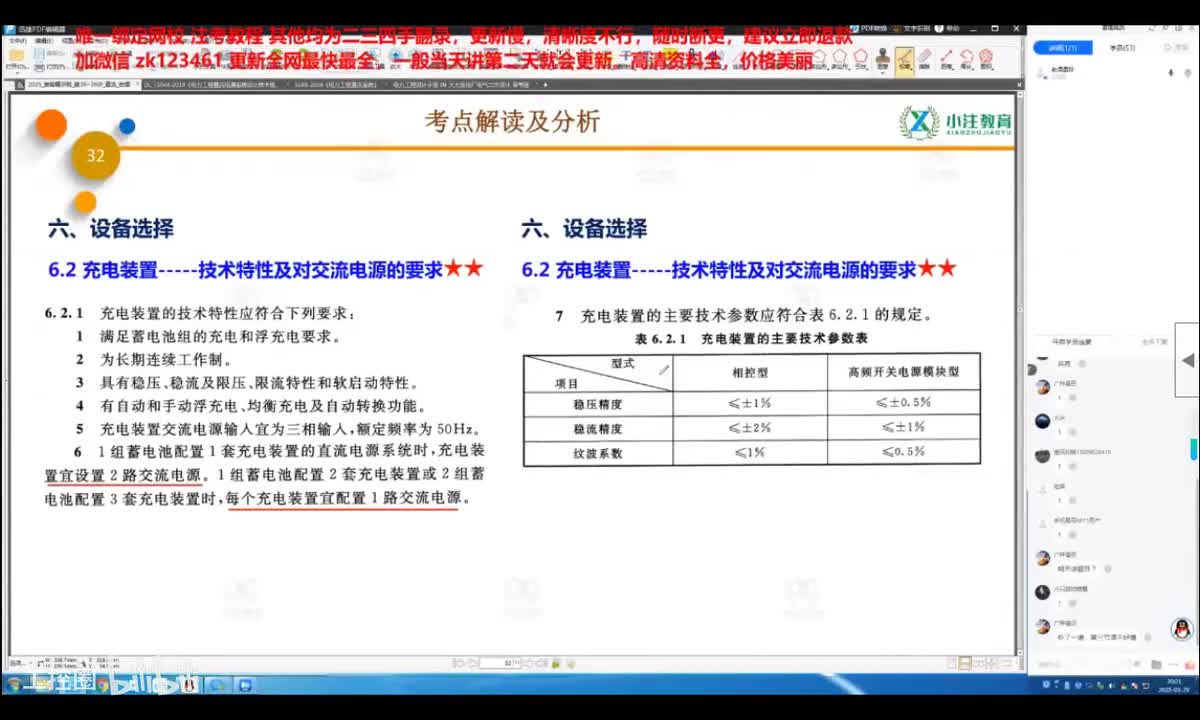1200x720 pixels.
Task: Select the red circle shape tool
Action: 986,60
